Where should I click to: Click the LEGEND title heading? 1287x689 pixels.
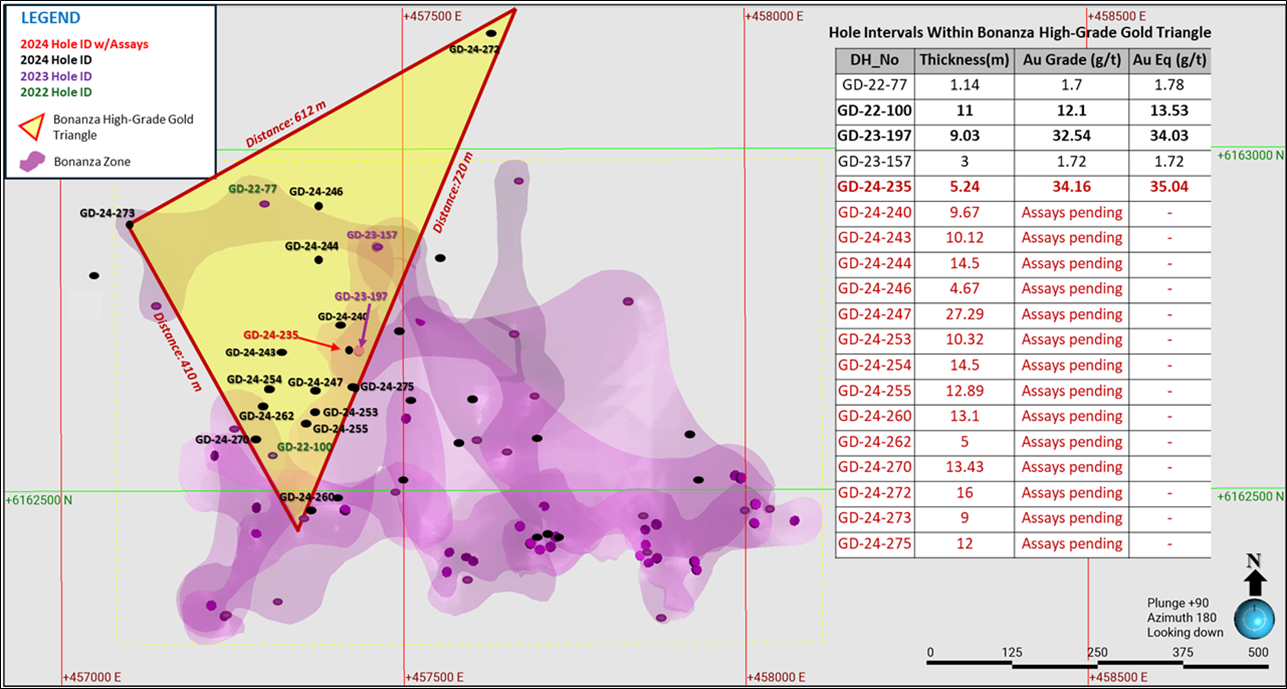51,18
